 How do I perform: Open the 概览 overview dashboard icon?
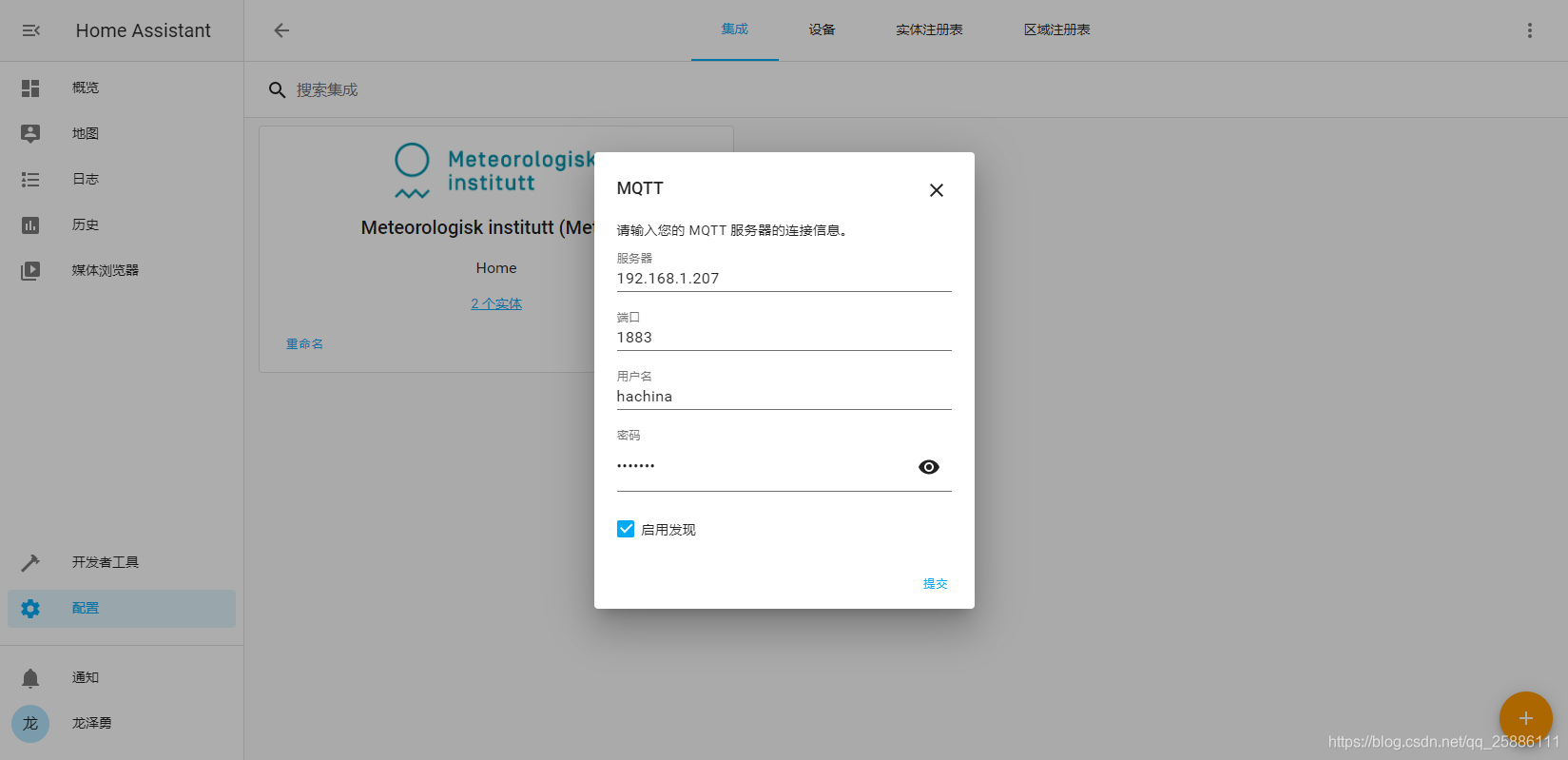pyautogui.click(x=30, y=88)
